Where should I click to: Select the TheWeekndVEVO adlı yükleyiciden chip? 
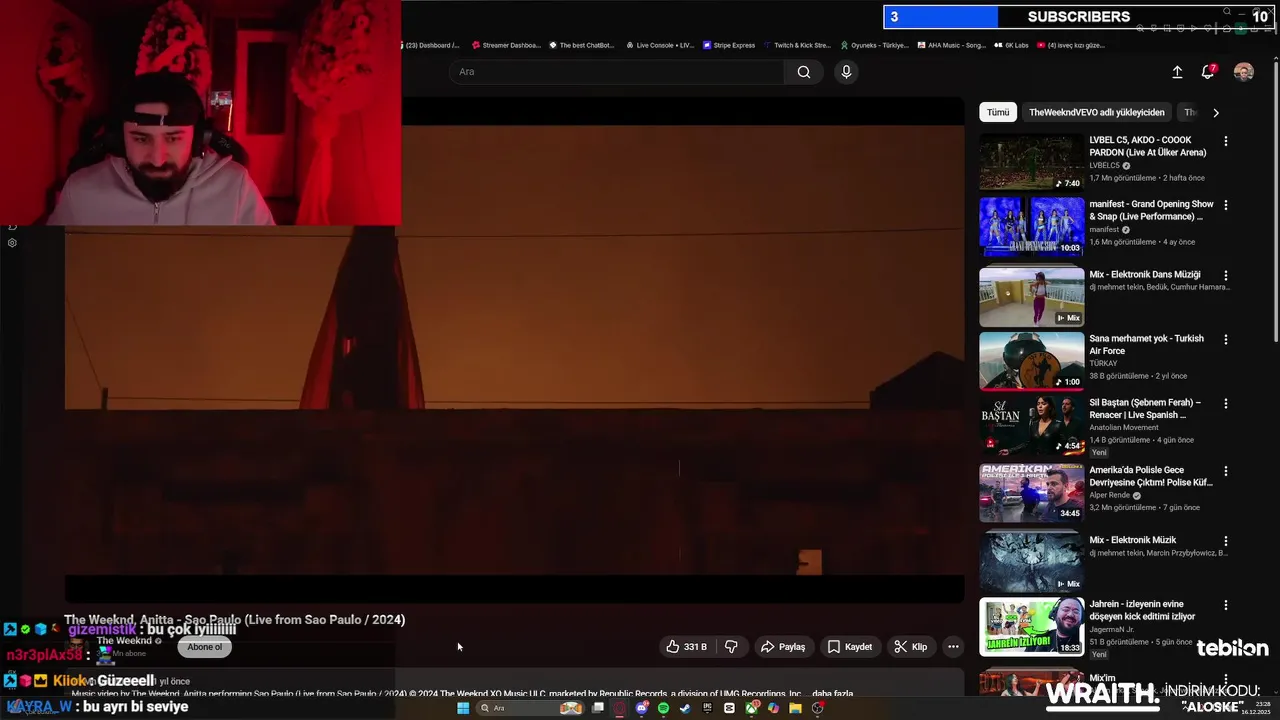[1097, 113]
